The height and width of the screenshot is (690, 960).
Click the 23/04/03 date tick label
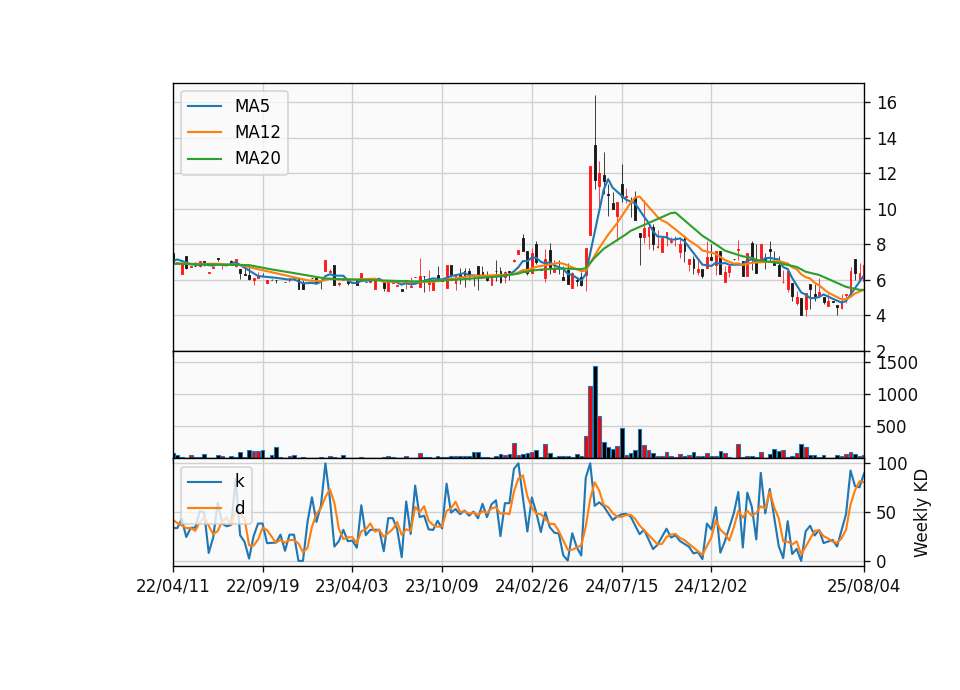pos(351,586)
